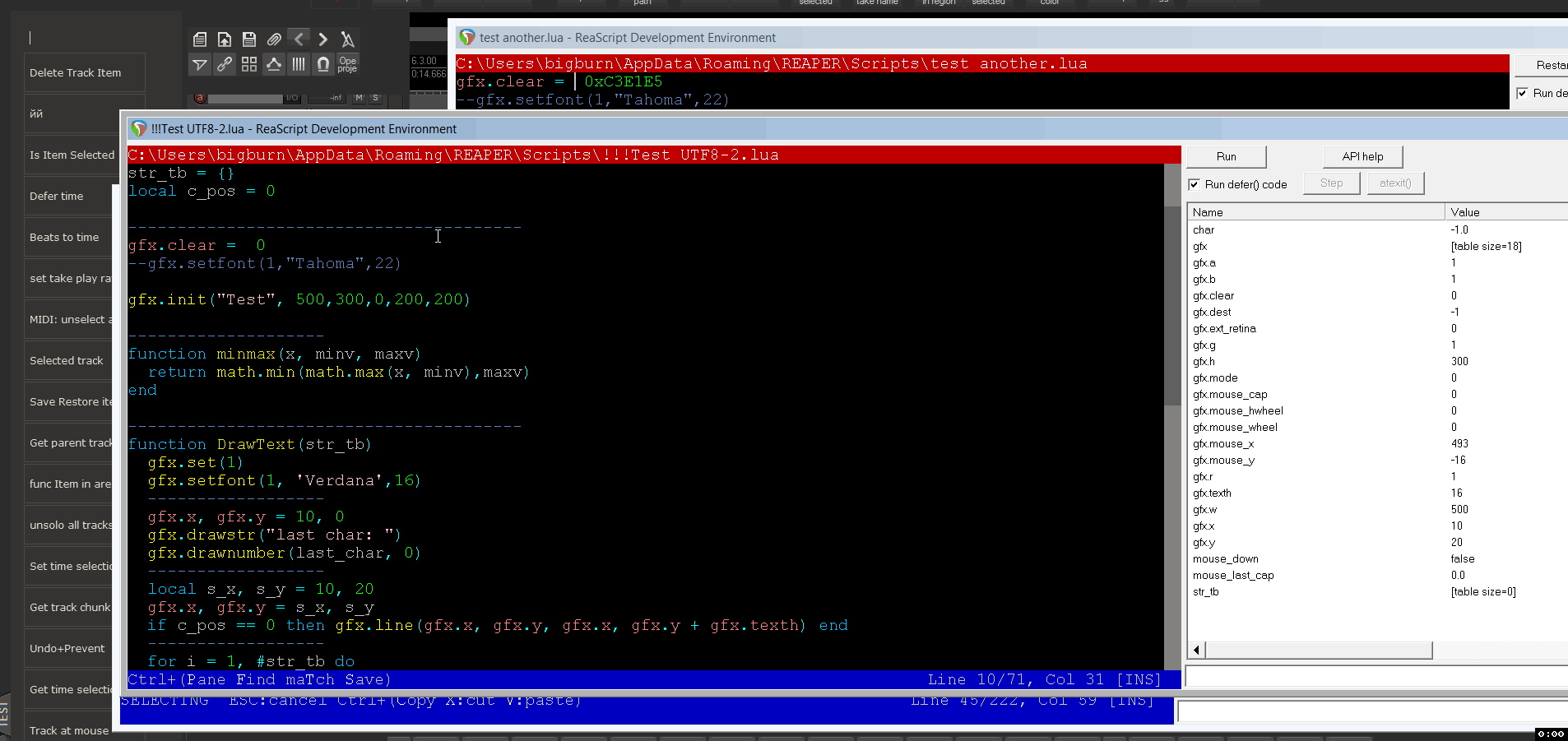The image size is (1568, 741).
Task: Click the code editor vertical scrollbar thumb
Action: 1172,305
